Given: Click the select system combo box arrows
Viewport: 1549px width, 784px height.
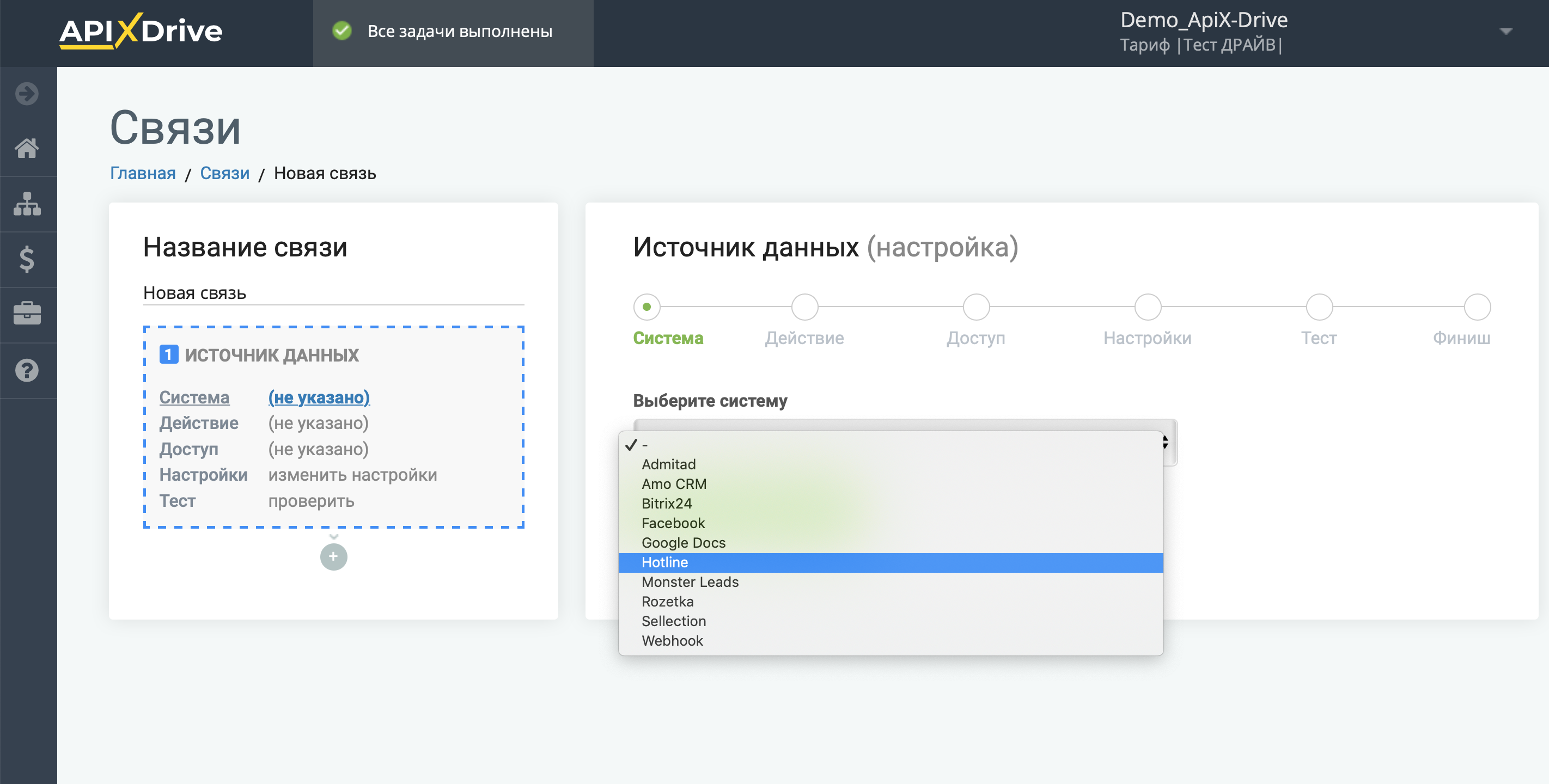Looking at the screenshot, I should point(1166,442).
